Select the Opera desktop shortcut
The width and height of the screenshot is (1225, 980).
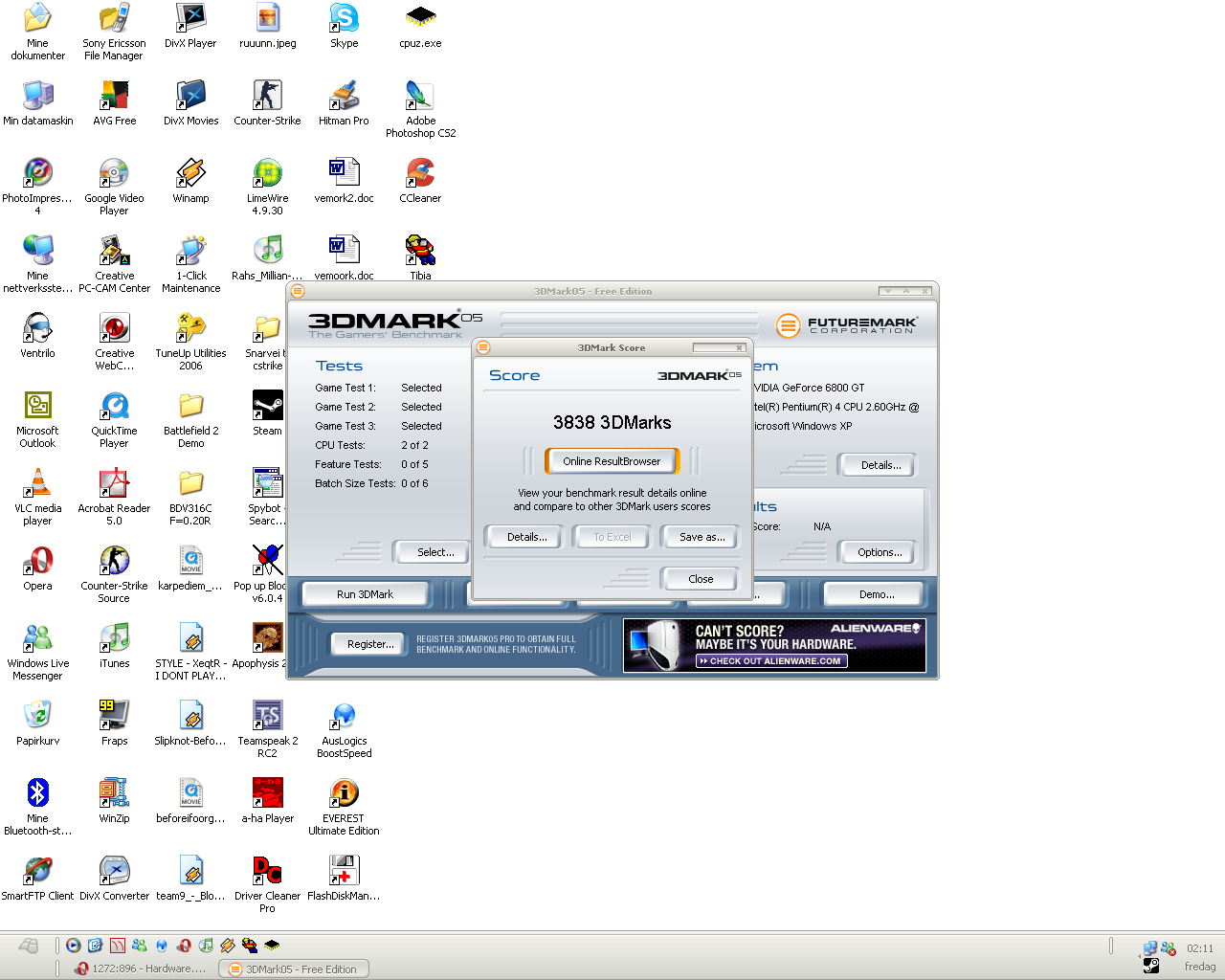(x=37, y=568)
